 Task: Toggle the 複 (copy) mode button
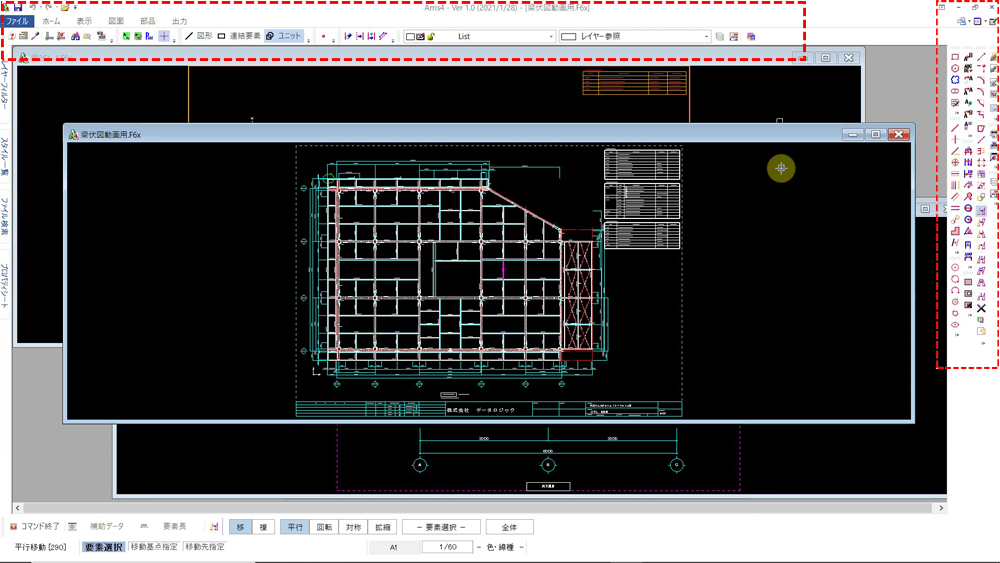(x=263, y=527)
